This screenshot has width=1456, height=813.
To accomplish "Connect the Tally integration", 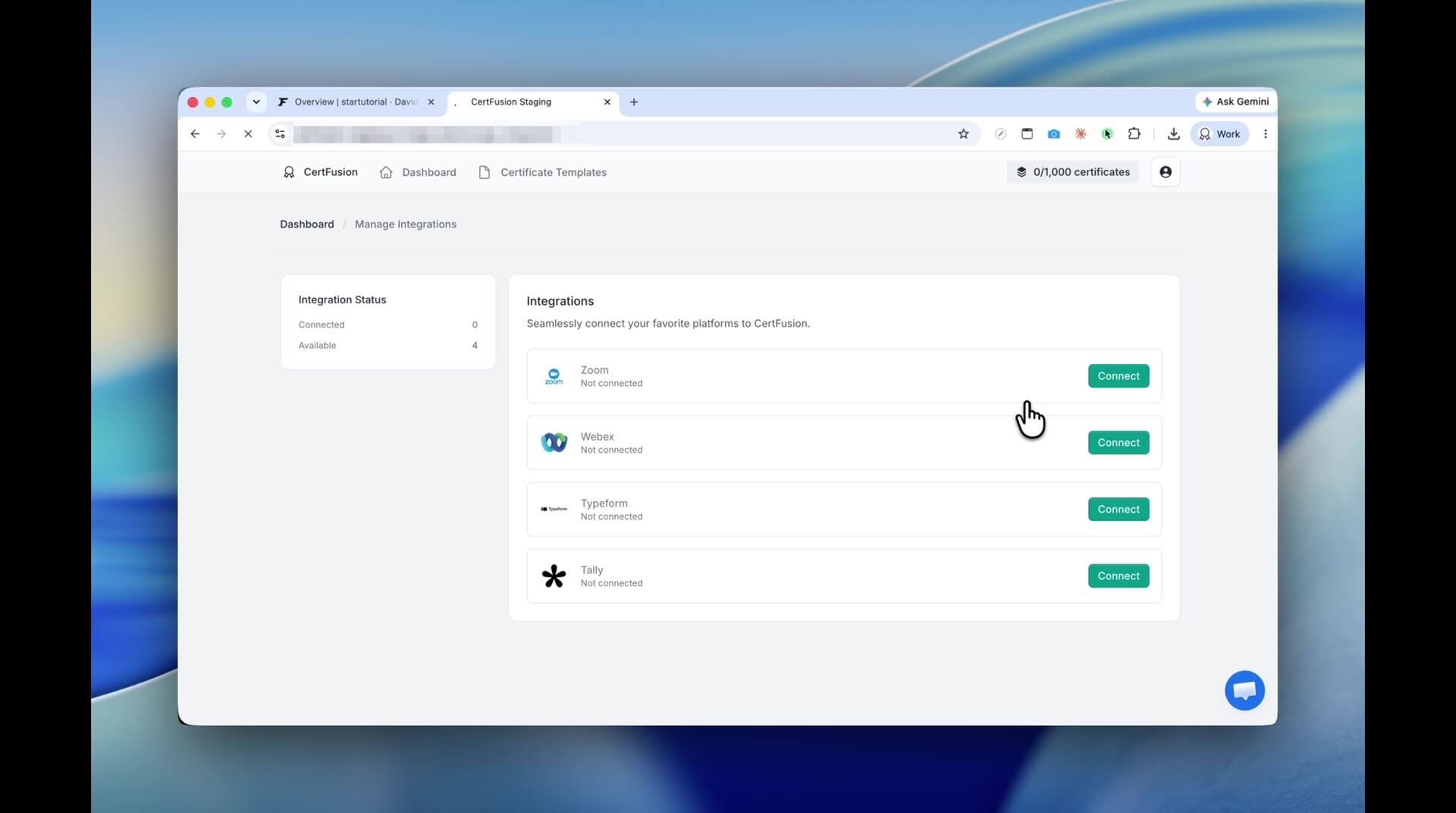I will point(1119,576).
